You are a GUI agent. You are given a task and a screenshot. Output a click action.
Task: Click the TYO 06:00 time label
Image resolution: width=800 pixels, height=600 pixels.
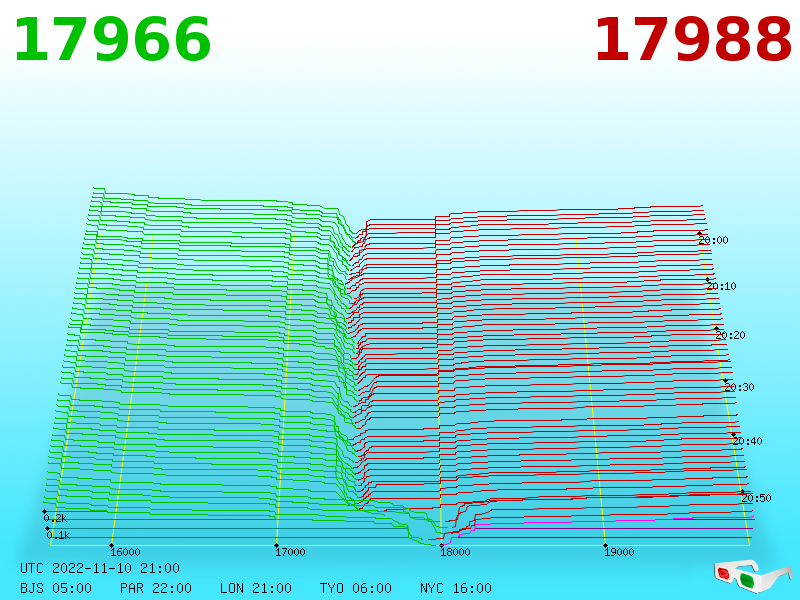click(356, 588)
